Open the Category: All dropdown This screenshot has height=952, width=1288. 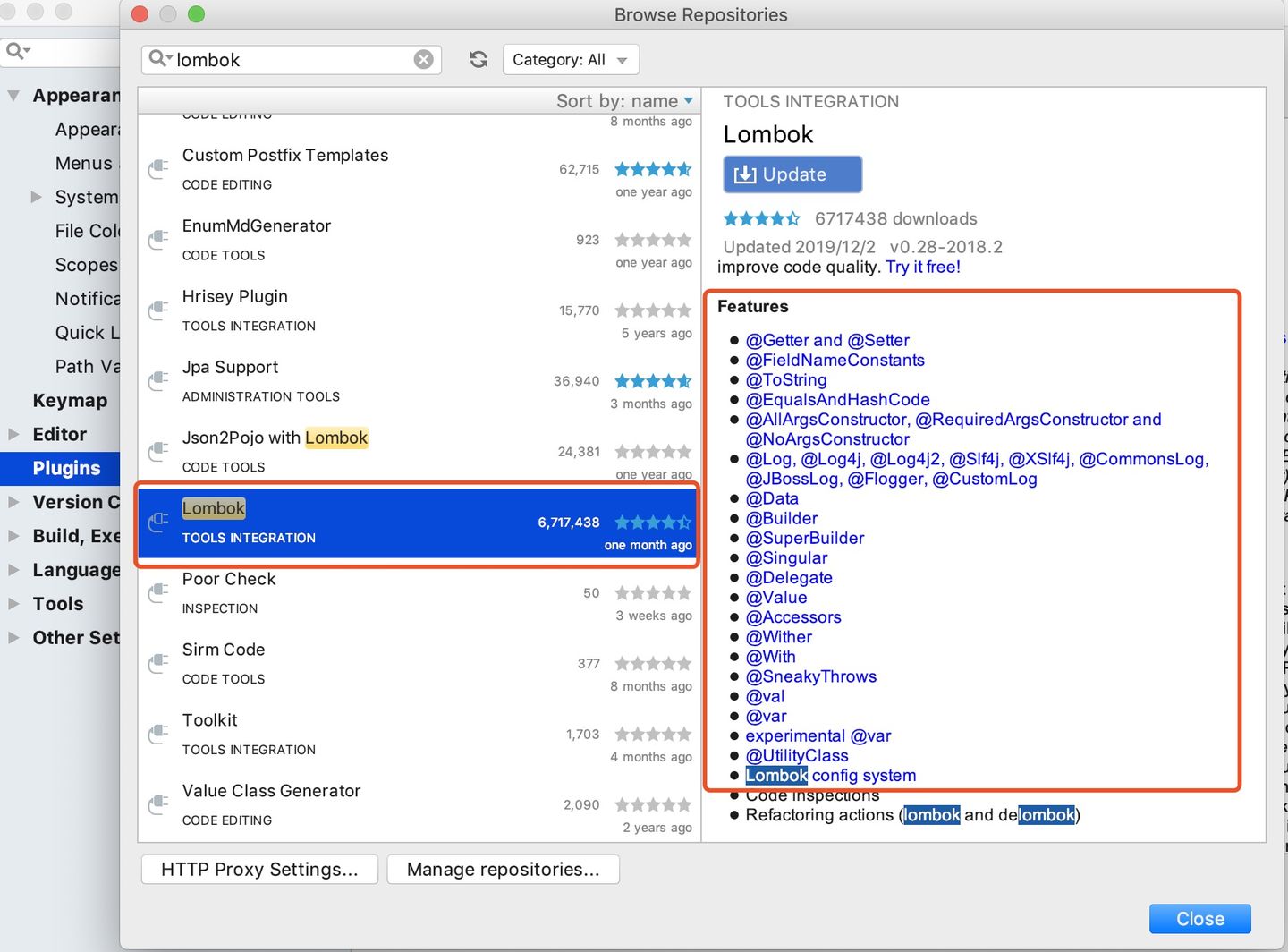click(x=571, y=60)
